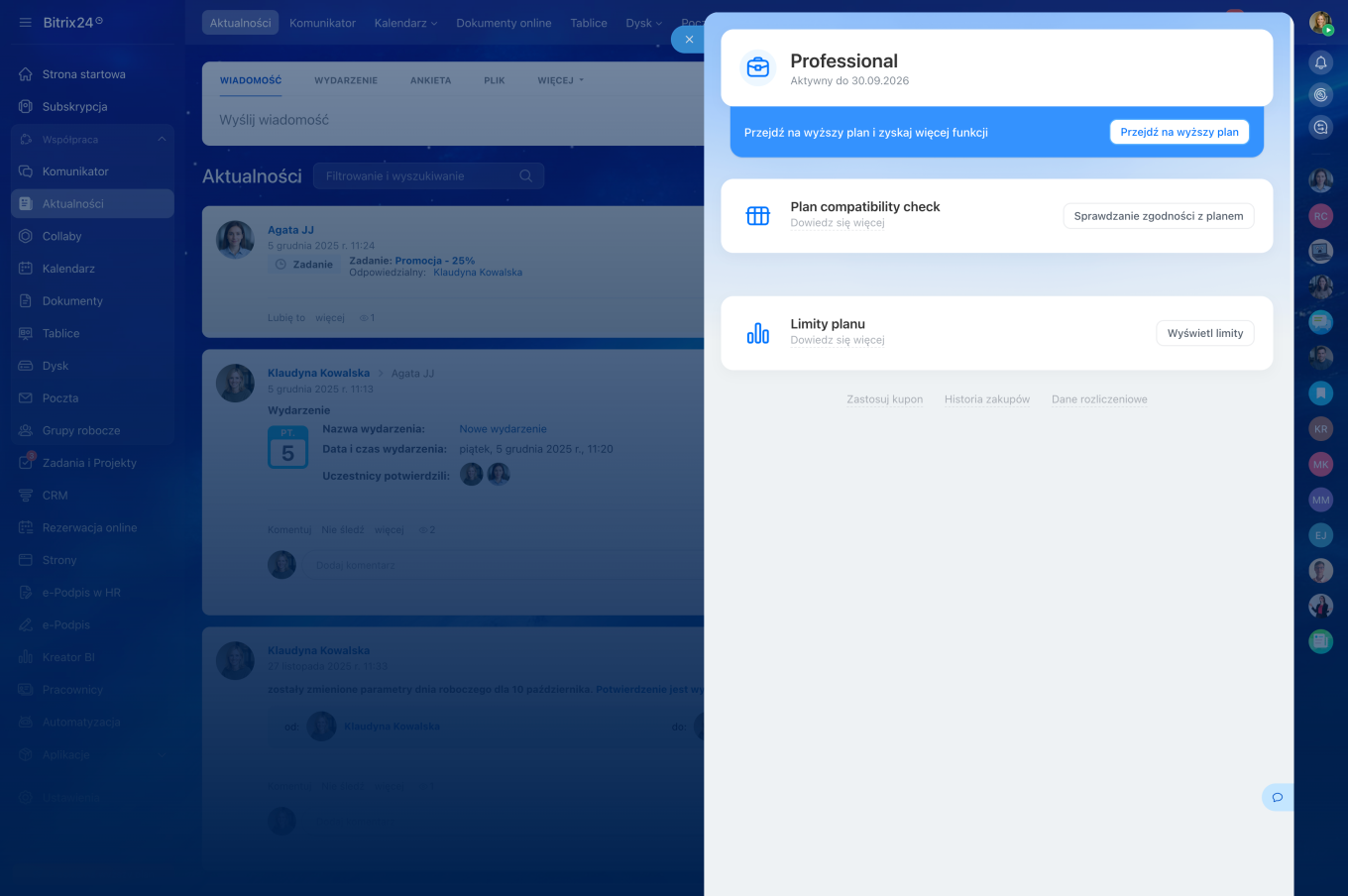The width and height of the screenshot is (1348, 896).
Task: Close the subscription side panel
Action: (689, 40)
